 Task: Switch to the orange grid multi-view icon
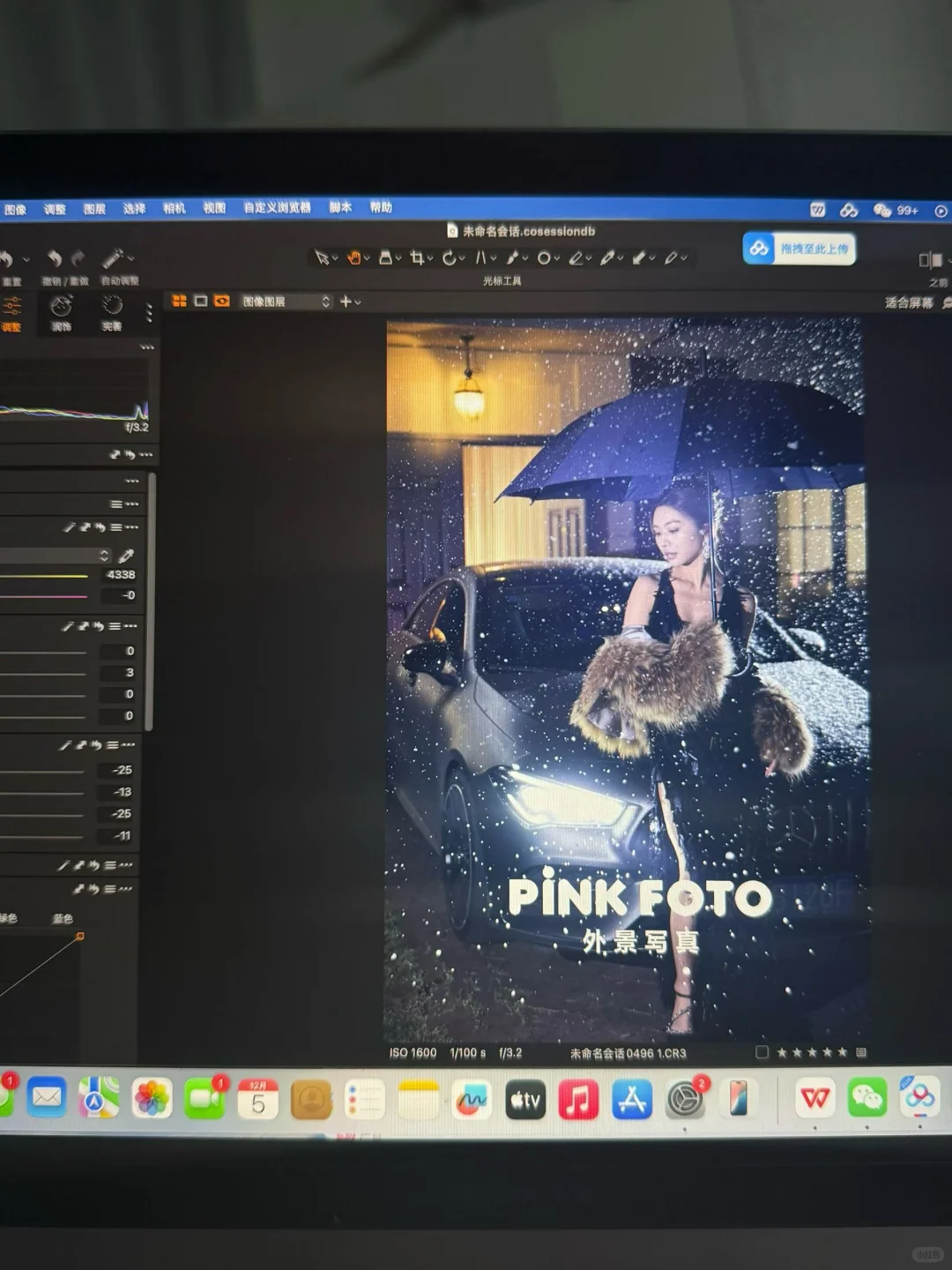click(179, 301)
